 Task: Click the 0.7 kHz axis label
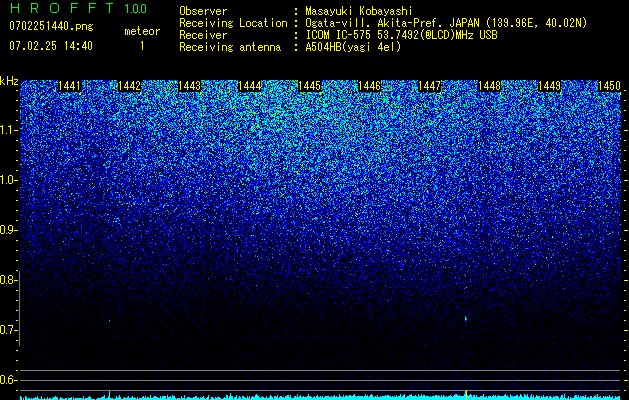pyautogui.click(x=8, y=330)
